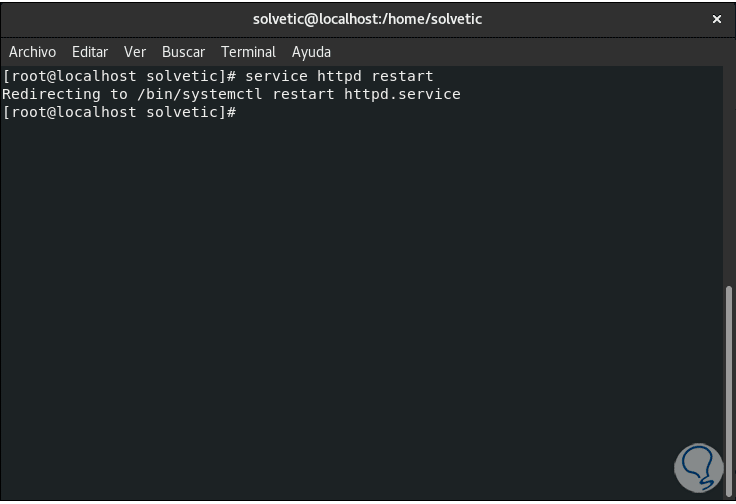Open the Ayuda help menu
Screen dimensions: 736x504
(311, 52)
